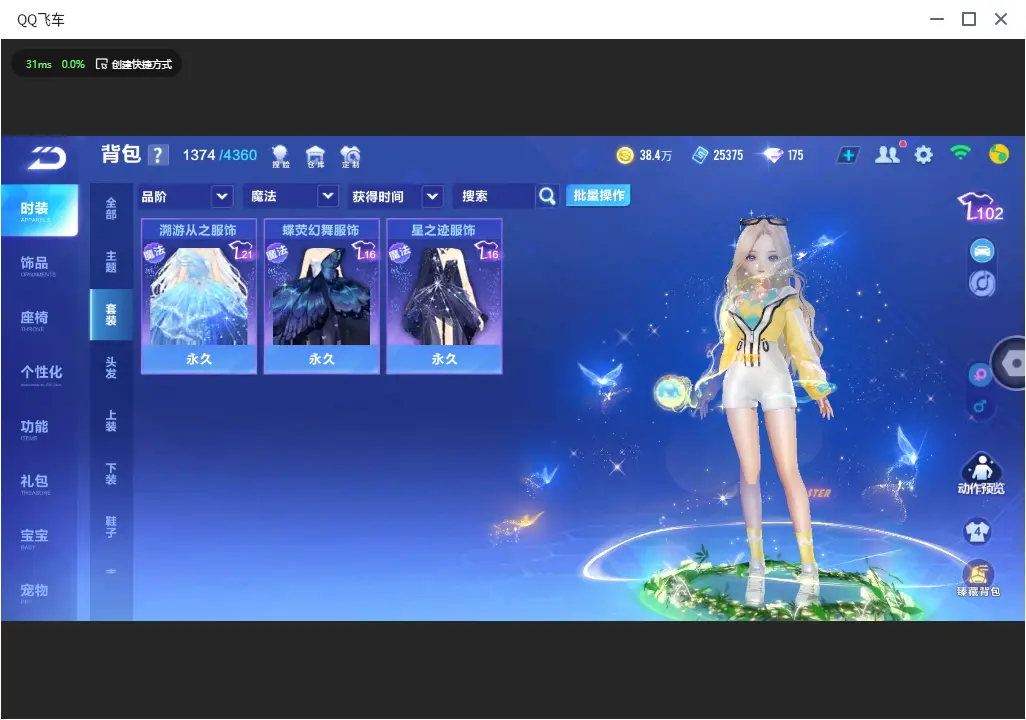This screenshot has width=1026, height=720.
Task: Open the 仓库 warehouse icon
Action: point(315,156)
